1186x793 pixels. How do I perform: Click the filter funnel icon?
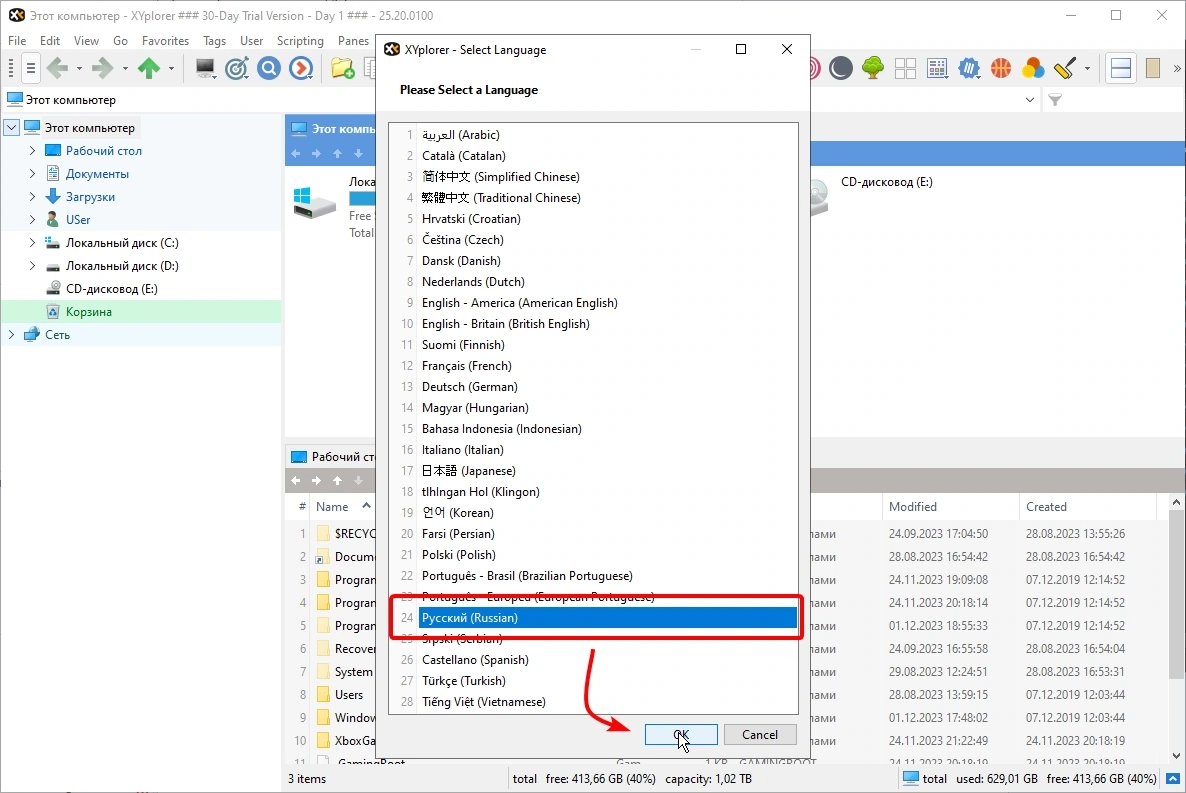coord(1055,100)
